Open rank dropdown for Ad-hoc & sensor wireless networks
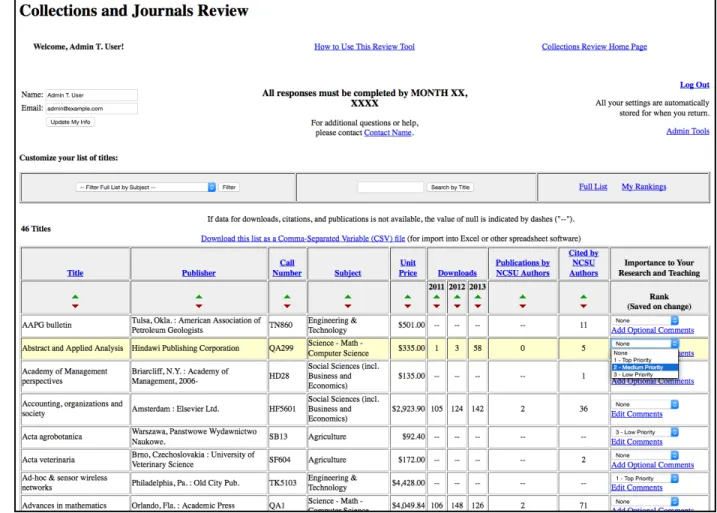This screenshot has height=513, width=717. click(645, 478)
